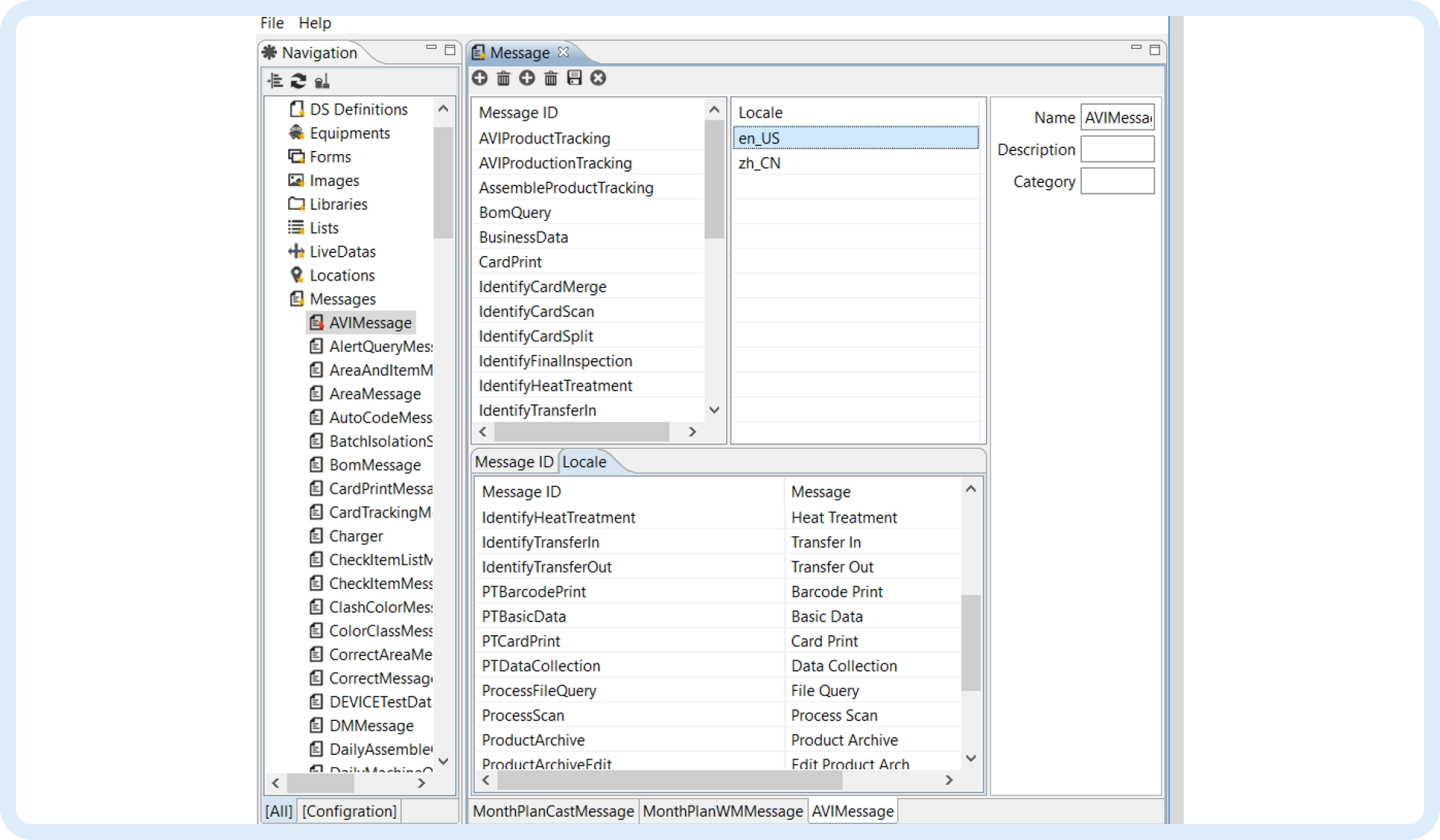
Task: Click the [All] filter button
Action: (x=279, y=811)
